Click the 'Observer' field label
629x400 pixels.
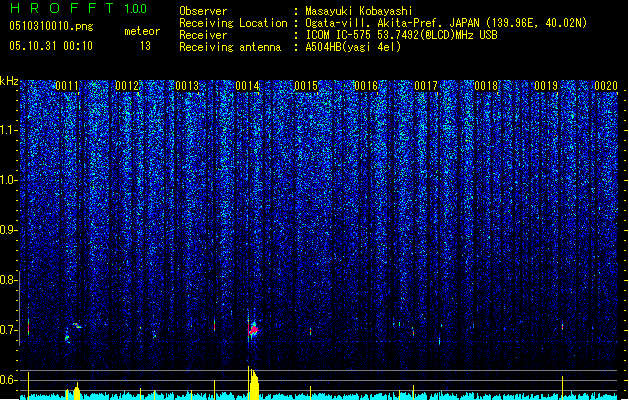point(203,11)
